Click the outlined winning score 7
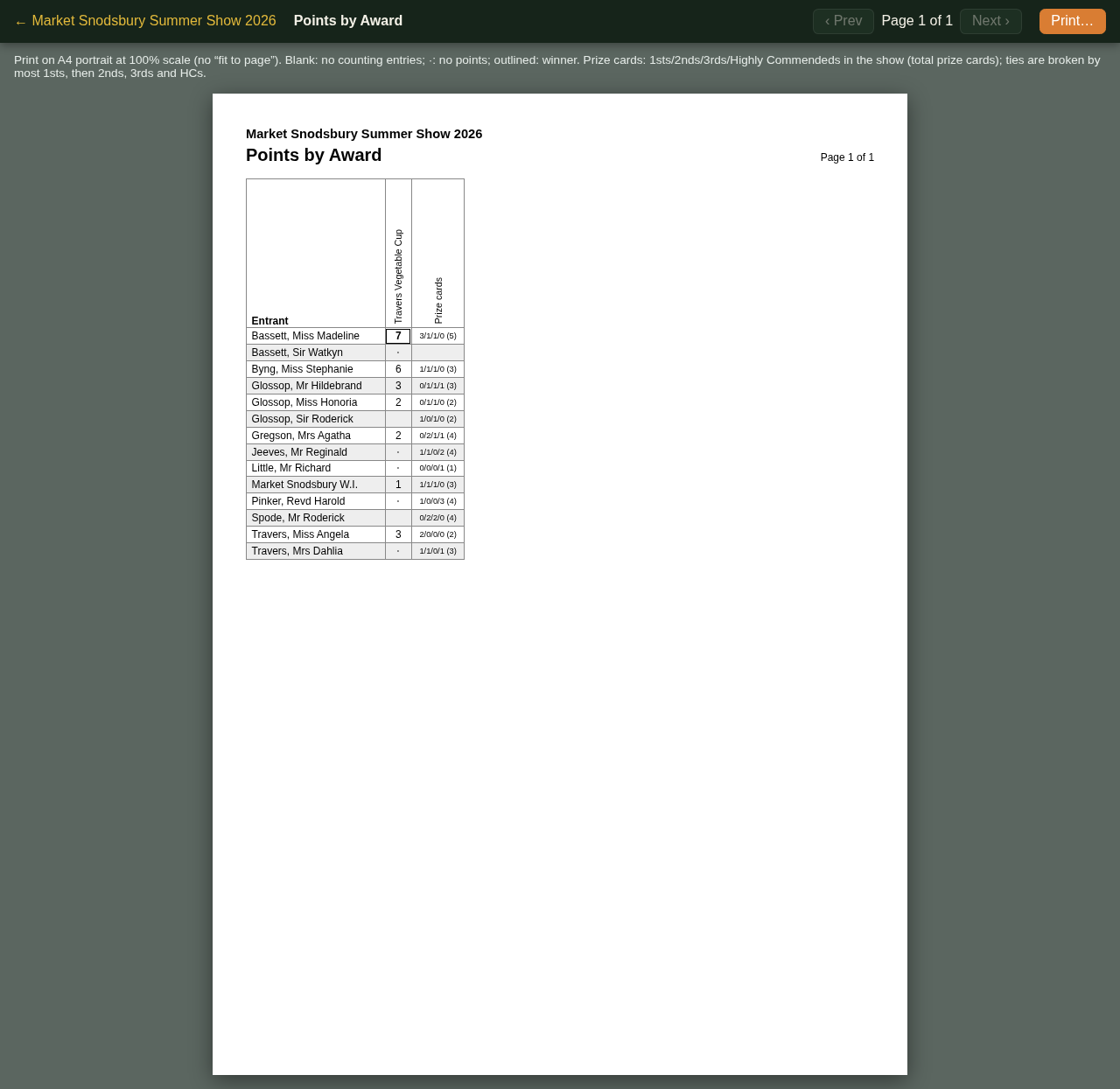Screen dimensions: 1120x1089 (x=398, y=336)
